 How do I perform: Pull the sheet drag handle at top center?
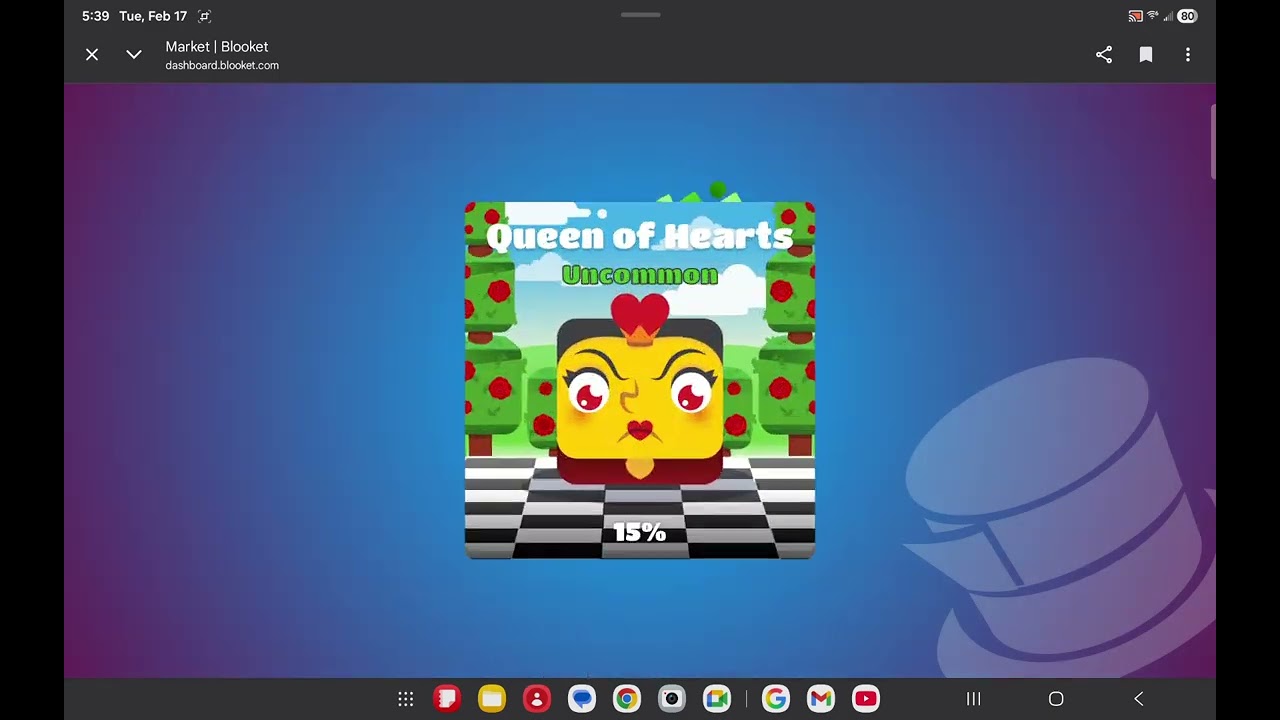click(640, 15)
